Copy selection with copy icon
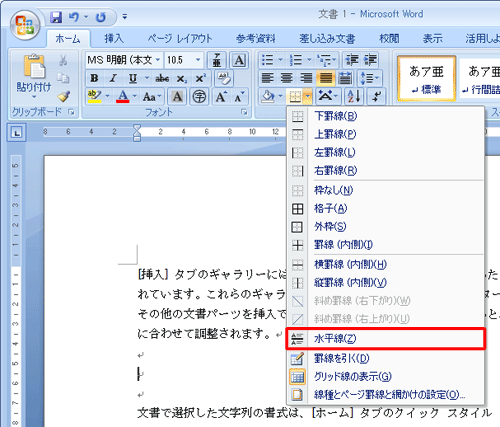This screenshot has height=427, width=500. coord(63,78)
